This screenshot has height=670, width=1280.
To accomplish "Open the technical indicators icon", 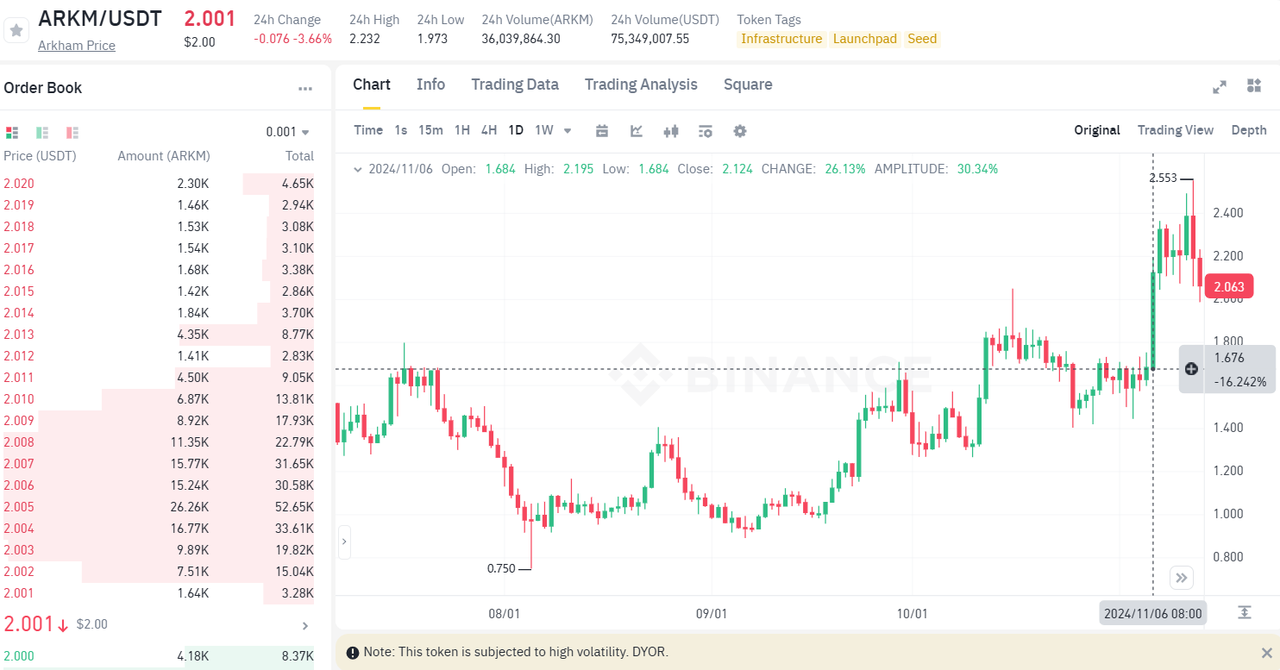I will coord(637,131).
